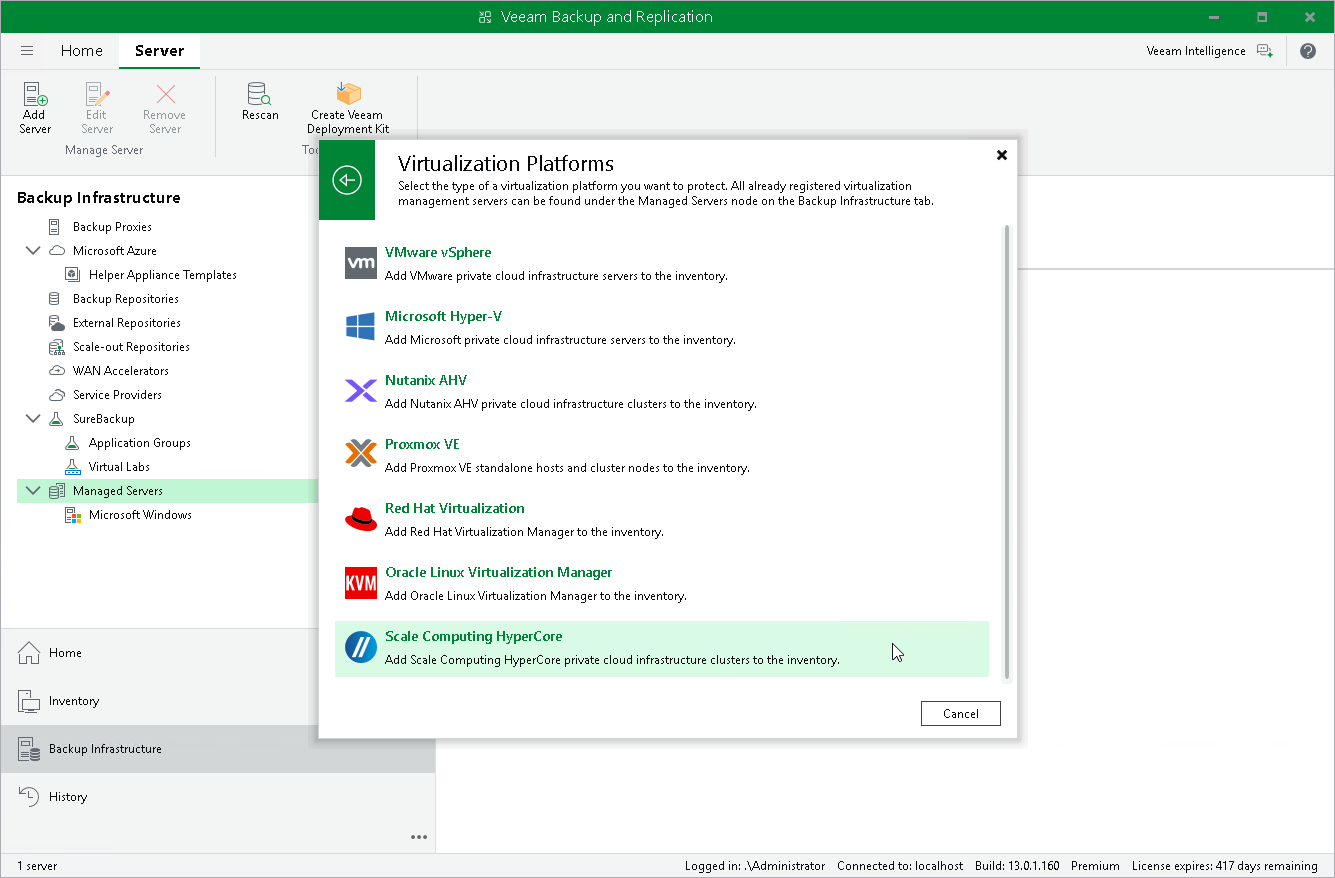Screen dimensions: 1335x878
Task: Click "Build: 13.0.1.160" in status bar
Action: [x=1017, y=866]
